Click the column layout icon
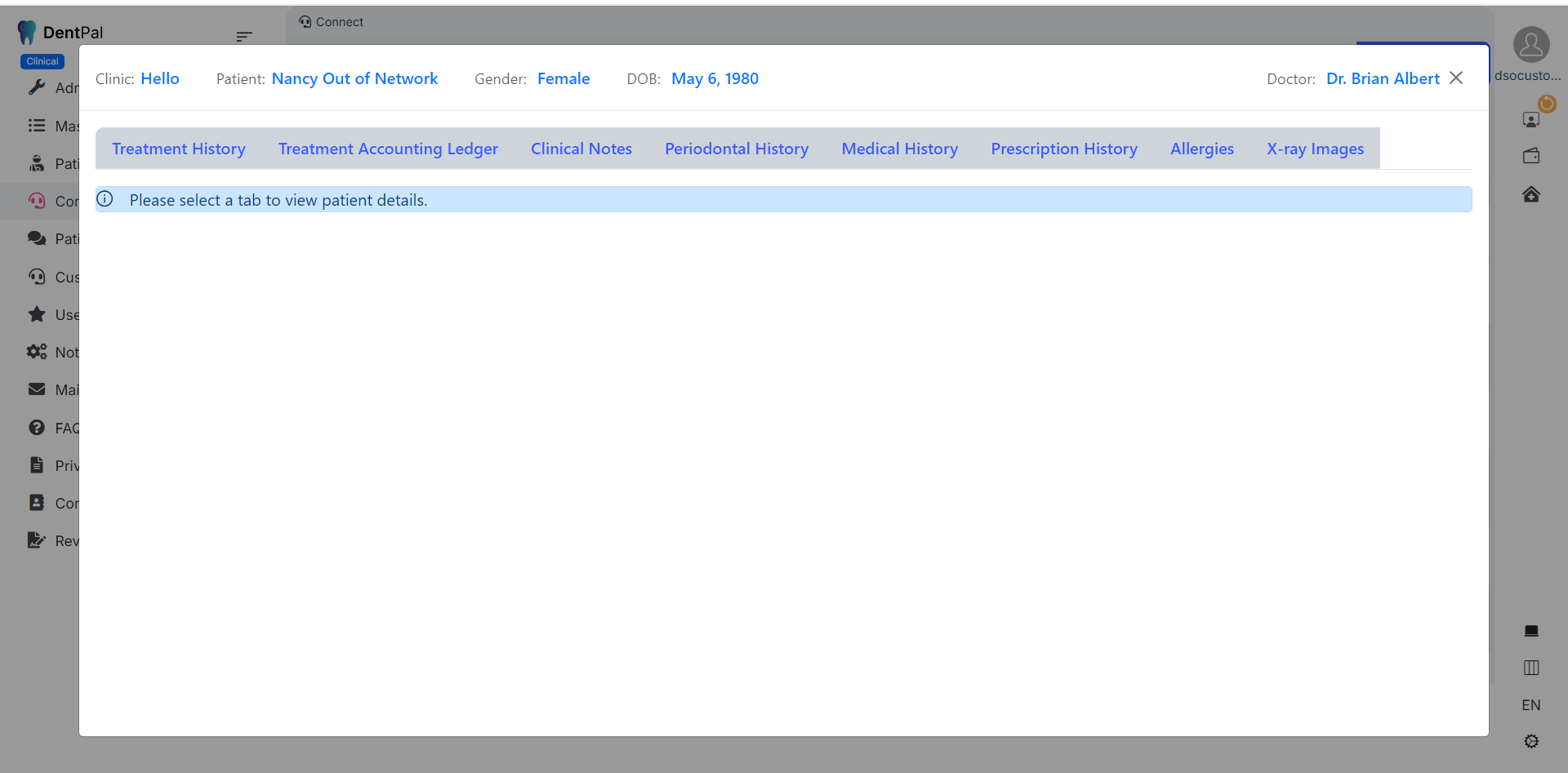This screenshot has height=773, width=1568. point(1531,668)
